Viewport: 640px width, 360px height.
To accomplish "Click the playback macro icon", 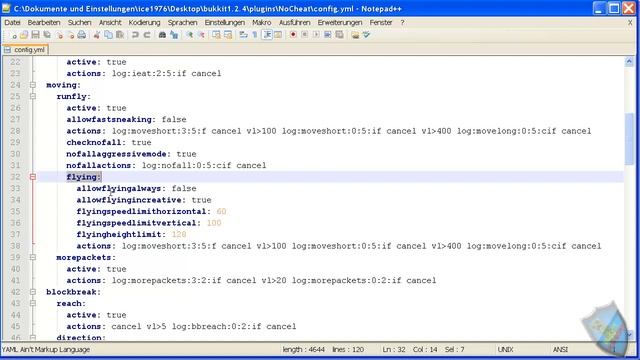I will (x=316, y=35).
